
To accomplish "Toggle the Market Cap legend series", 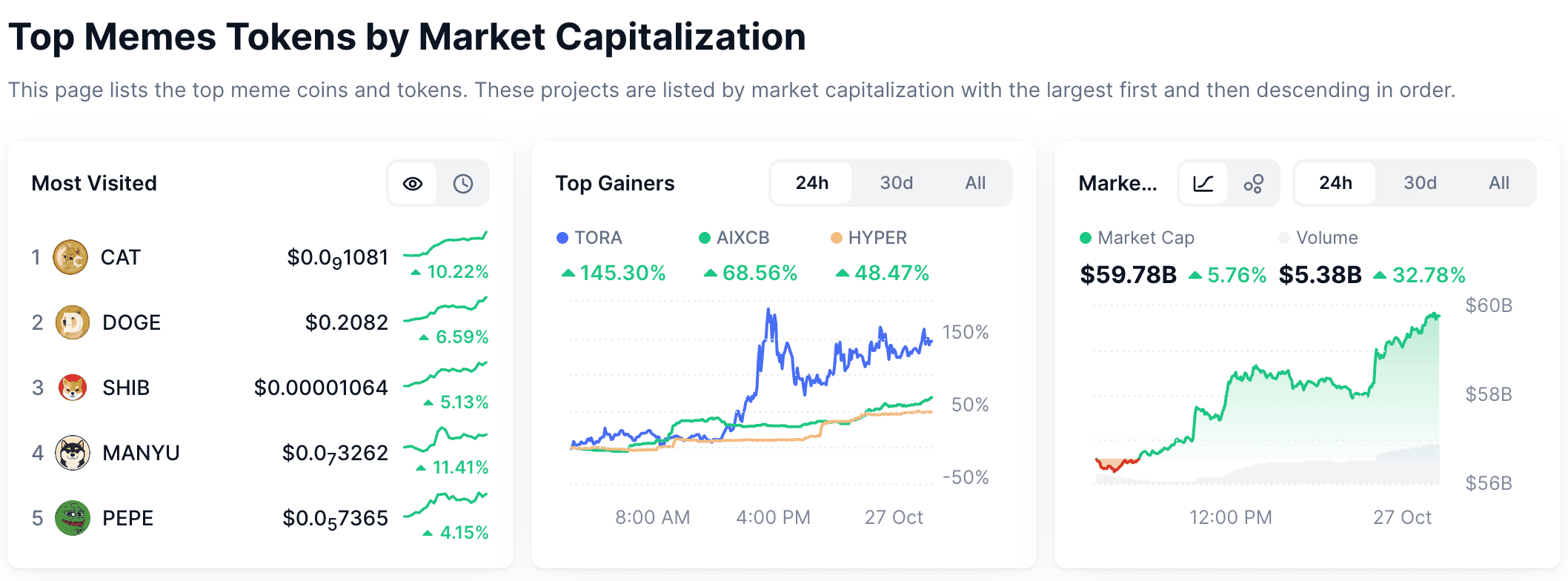I will (x=1137, y=238).
